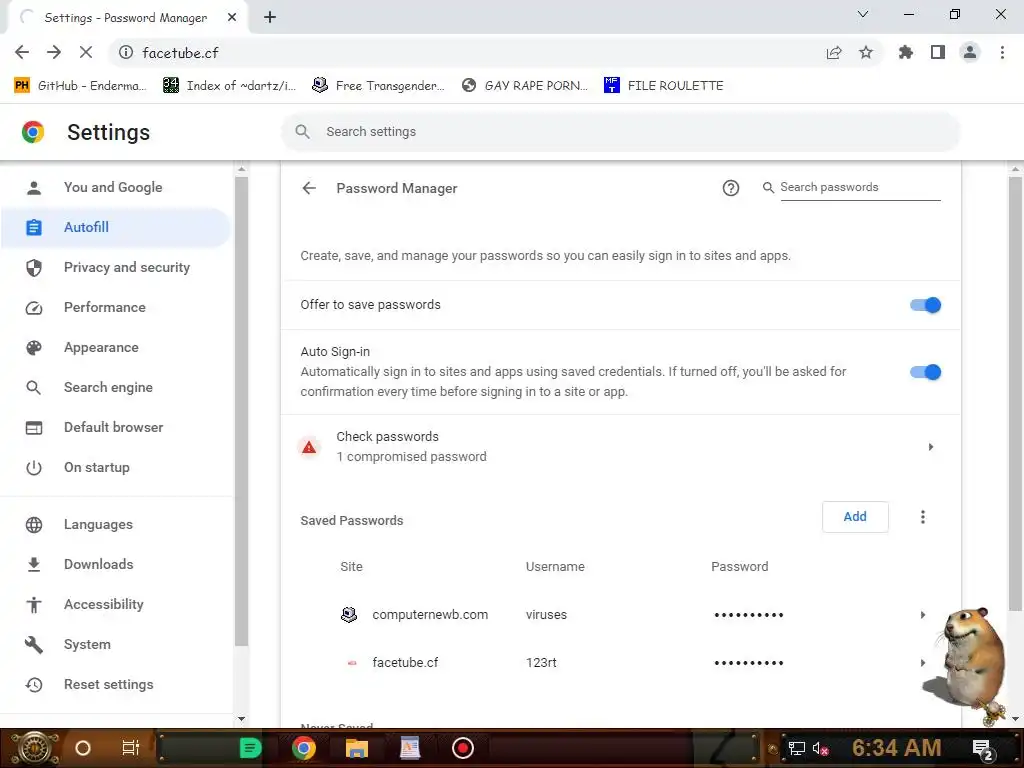1024x768 pixels.
Task: Open Chrome's three-dot menu
Action: pos(1002,52)
